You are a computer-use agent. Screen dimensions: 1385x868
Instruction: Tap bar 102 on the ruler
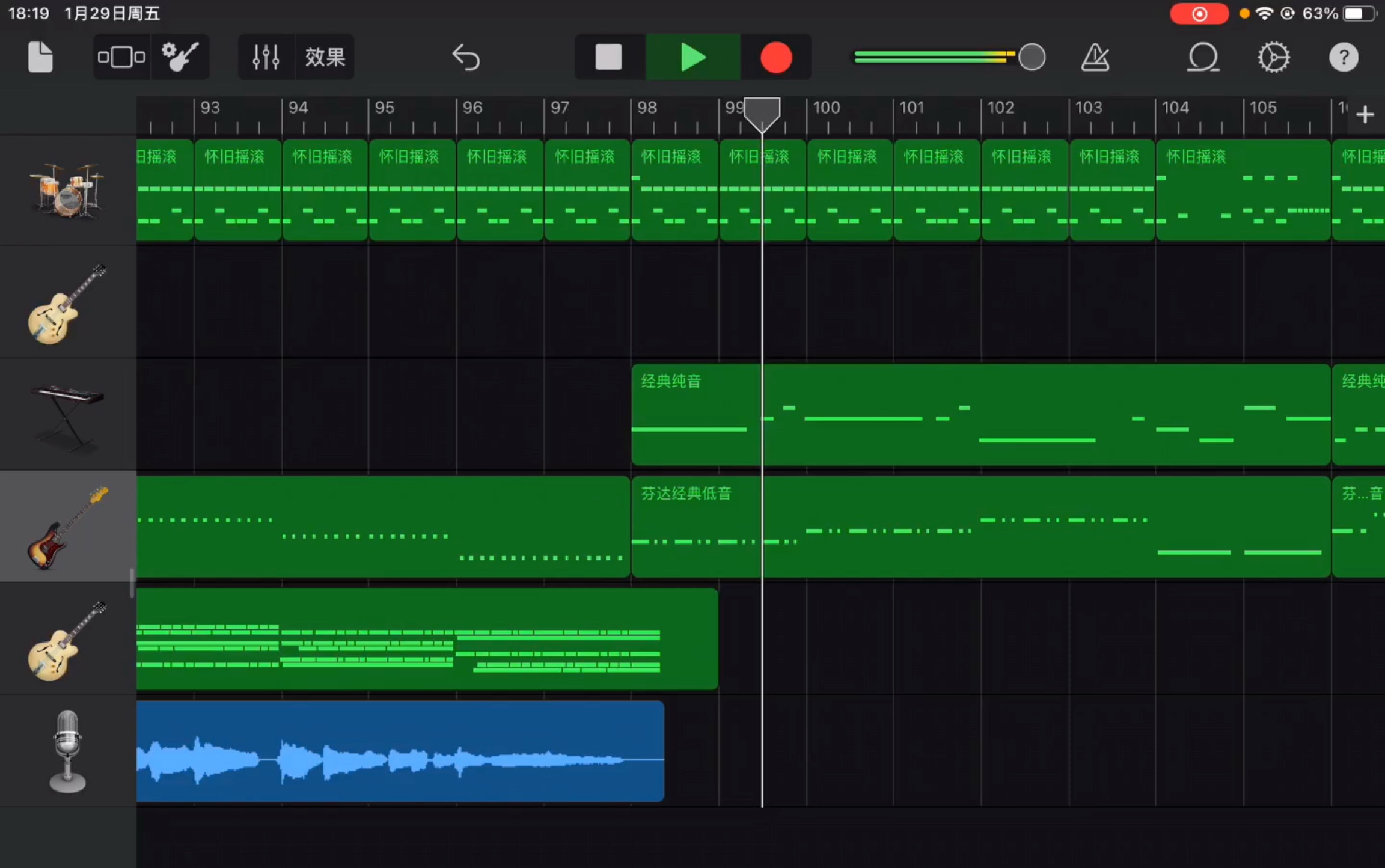(x=1001, y=108)
